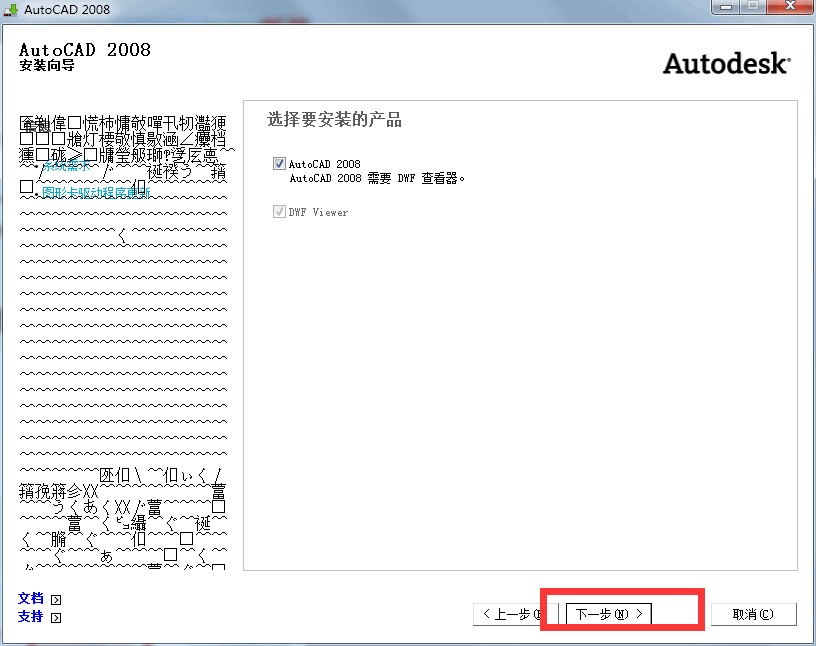
Task: Click the disabled maximize window button
Action: point(753,7)
